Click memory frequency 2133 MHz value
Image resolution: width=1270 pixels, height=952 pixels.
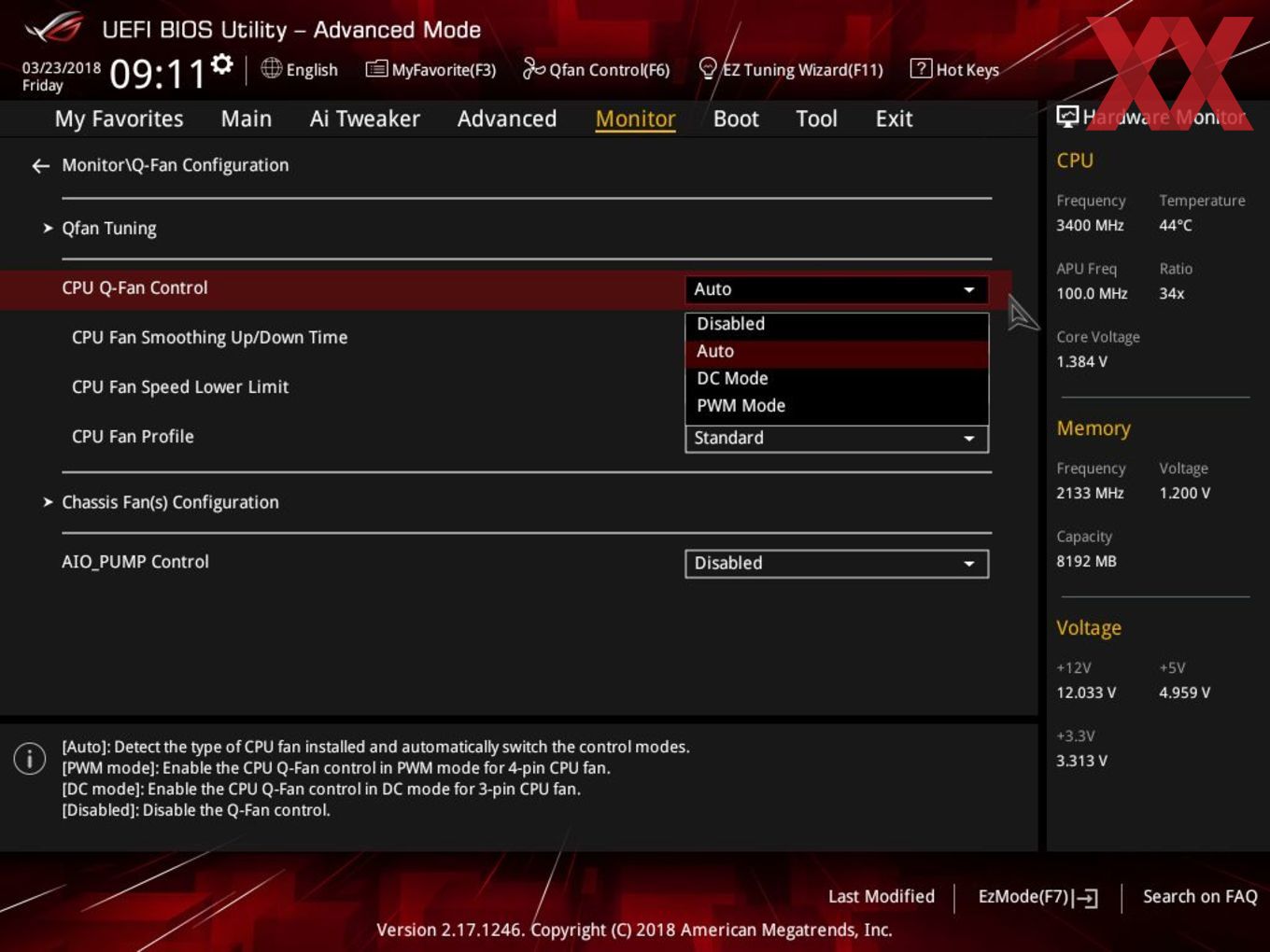coord(1090,494)
